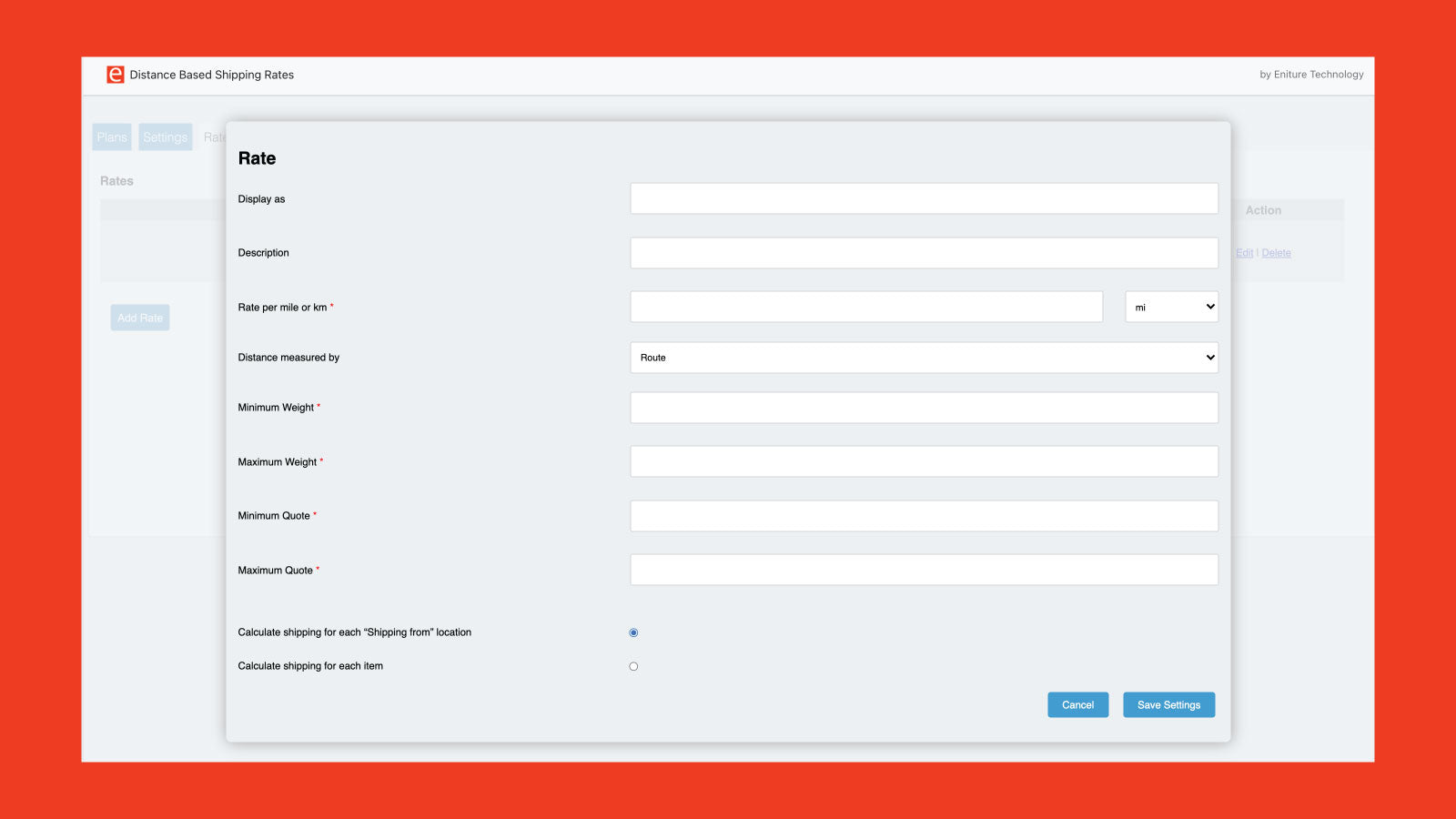Click the Description input field
The width and height of the screenshot is (1456, 819).
pyautogui.click(x=924, y=252)
